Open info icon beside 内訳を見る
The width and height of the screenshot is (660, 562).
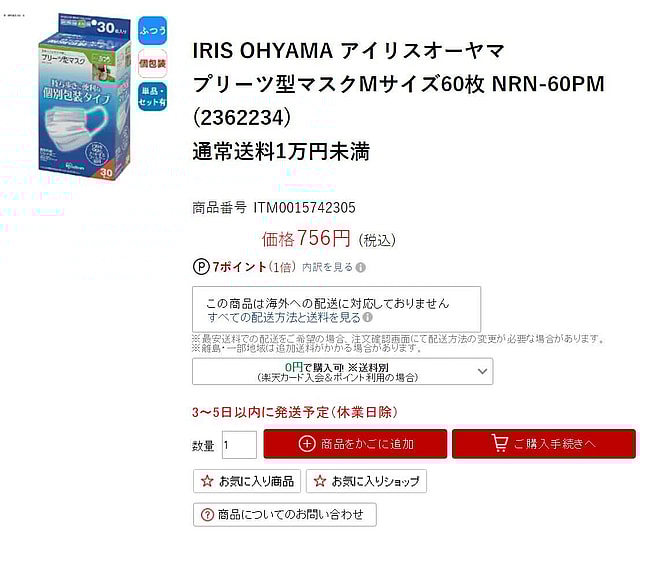pos(360,267)
